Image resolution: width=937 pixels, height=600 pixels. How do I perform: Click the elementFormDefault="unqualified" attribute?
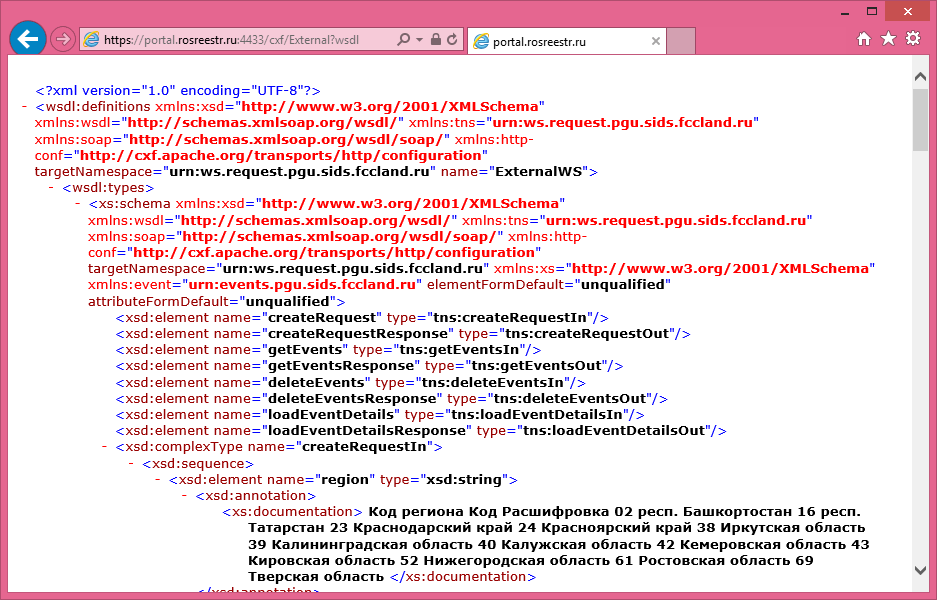(x=549, y=284)
